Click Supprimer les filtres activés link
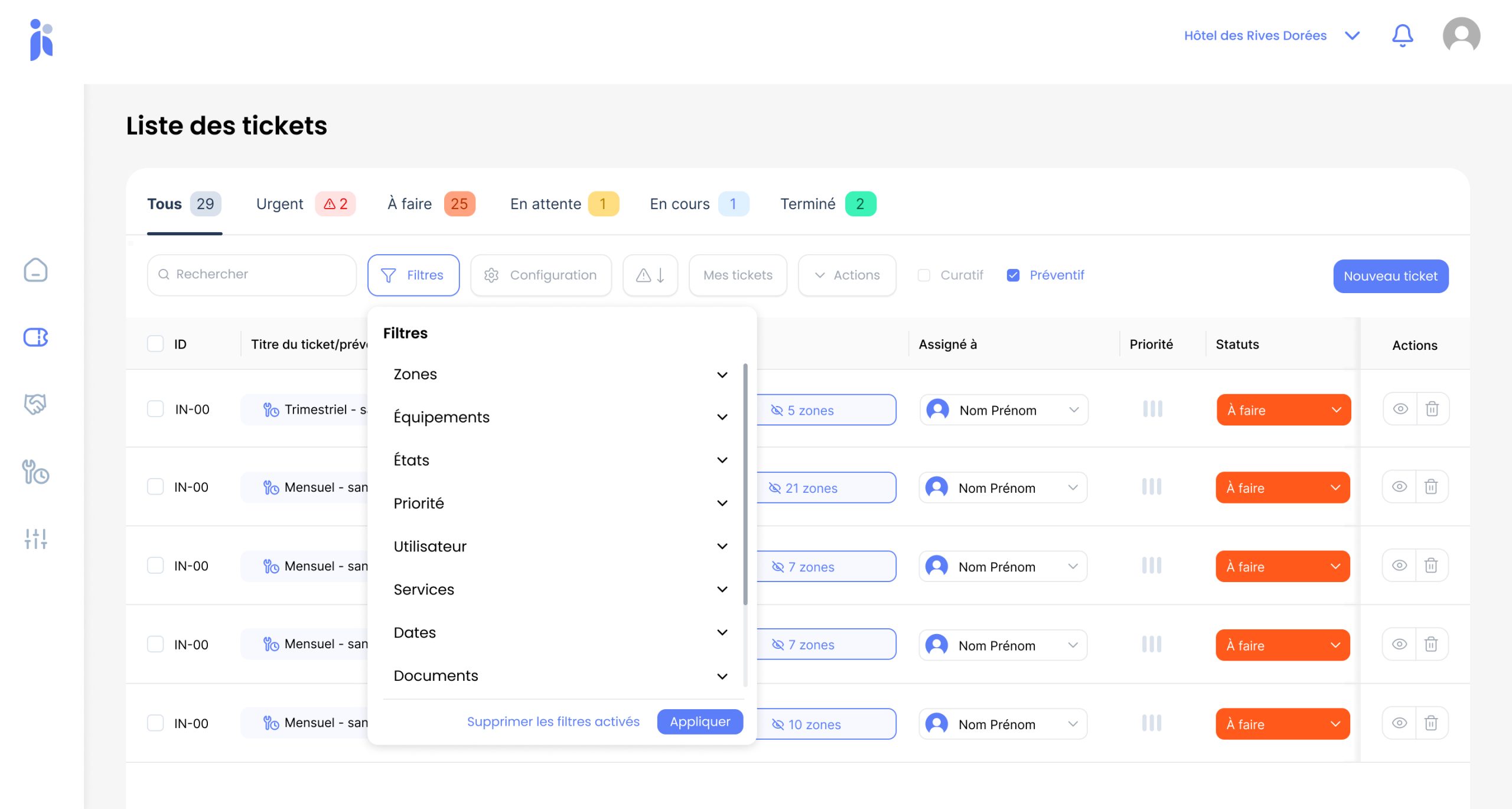This screenshot has height=809, width=1512. pyautogui.click(x=553, y=722)
